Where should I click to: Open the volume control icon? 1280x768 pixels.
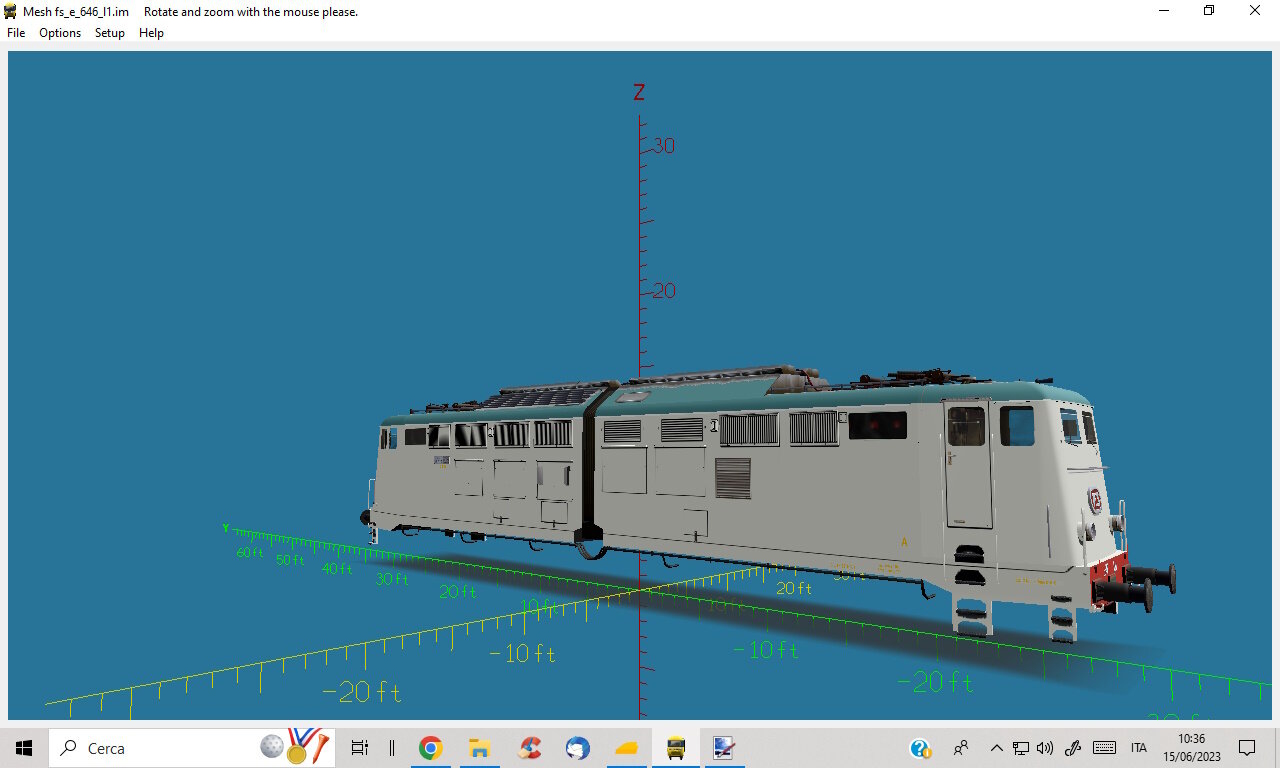coord(1045,748)
